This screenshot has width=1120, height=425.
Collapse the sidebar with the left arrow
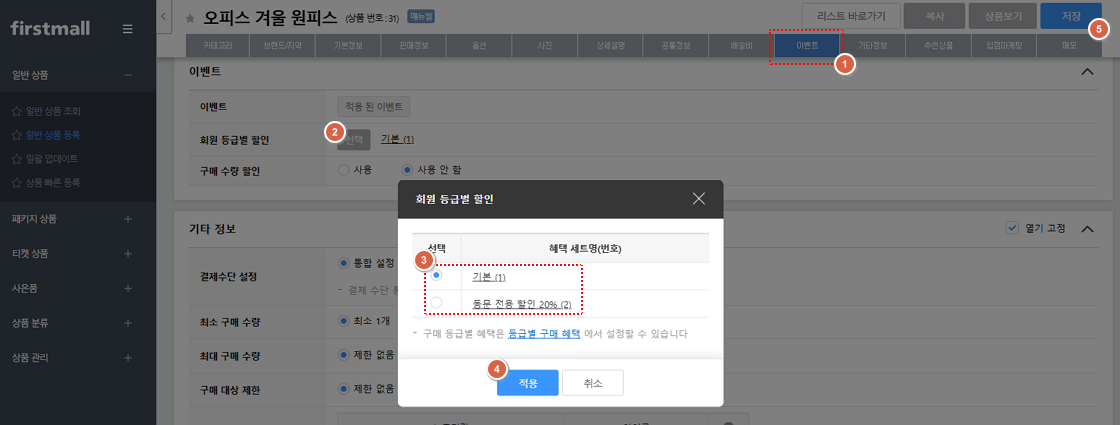tap(164, 16)
